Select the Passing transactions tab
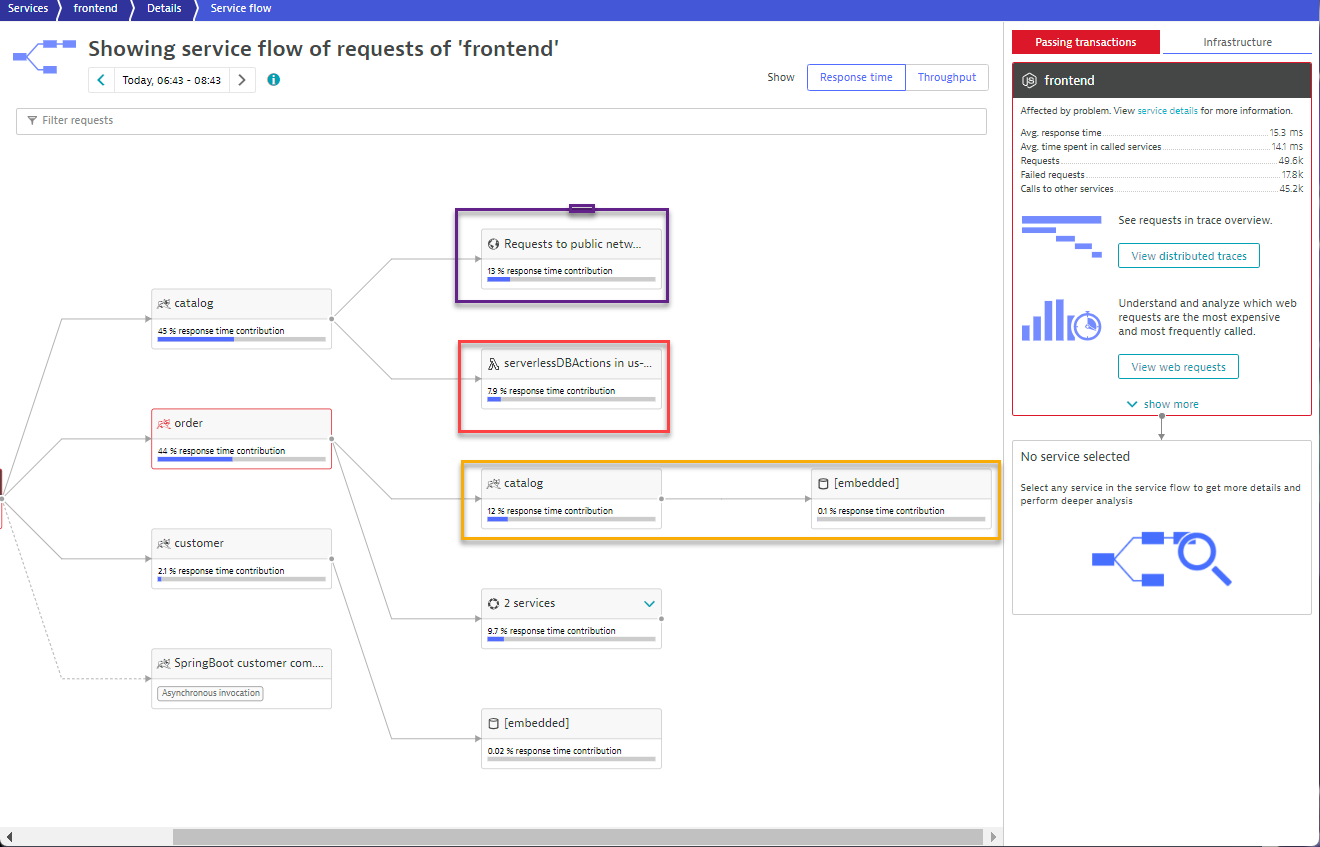 pyautogui.click(x=1085, y=42)
